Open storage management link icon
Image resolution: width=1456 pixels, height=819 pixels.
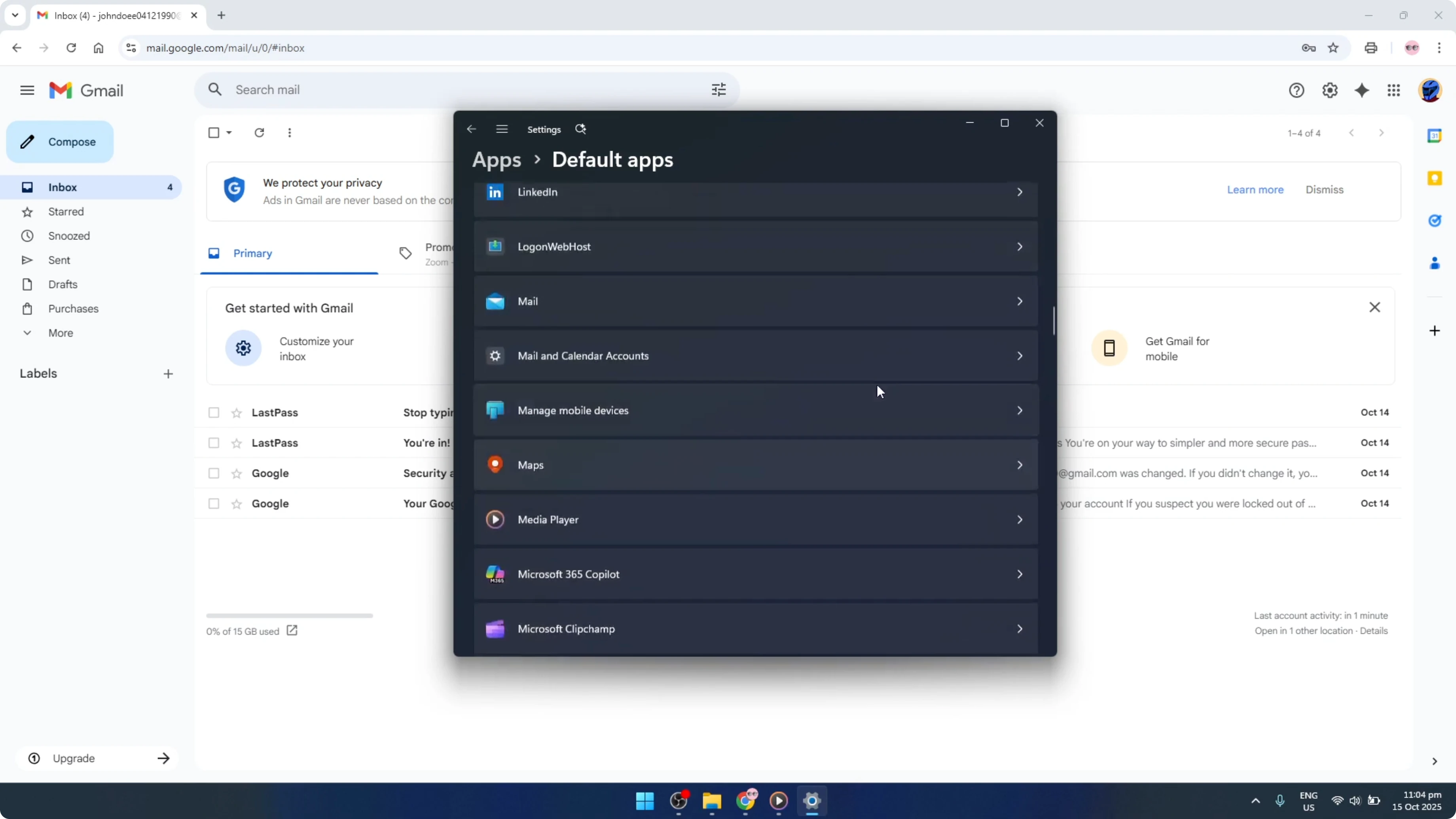(x=292, y=630)
